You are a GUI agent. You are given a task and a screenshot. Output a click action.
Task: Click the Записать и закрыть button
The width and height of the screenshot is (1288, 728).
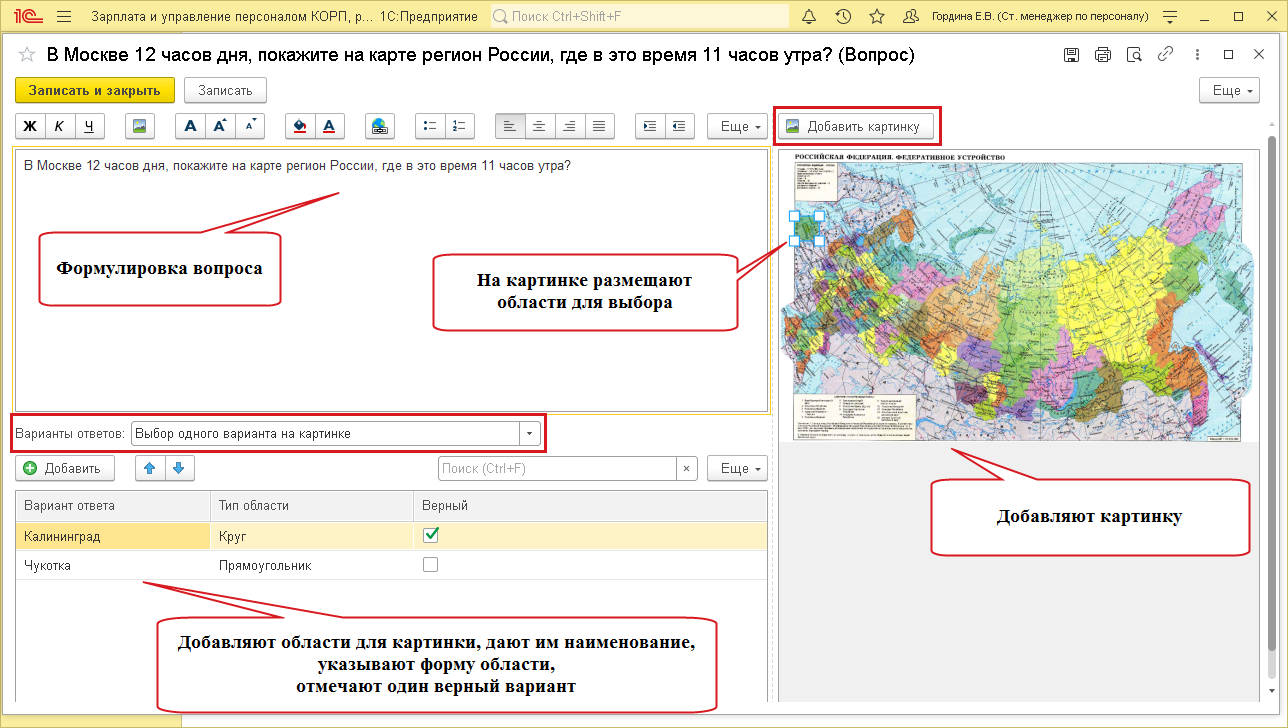coord(95,90)
